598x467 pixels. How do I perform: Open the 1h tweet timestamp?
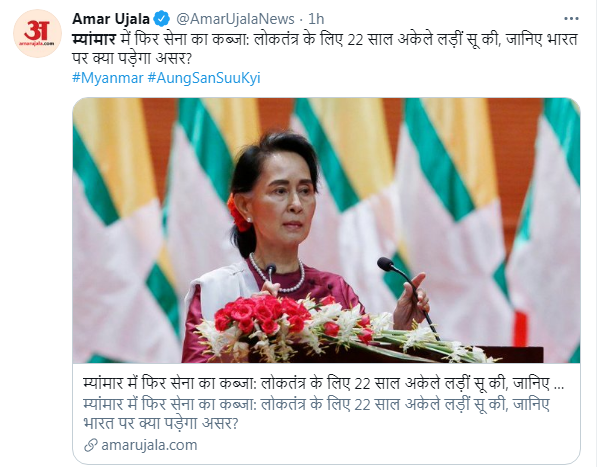tap(316, 19)
